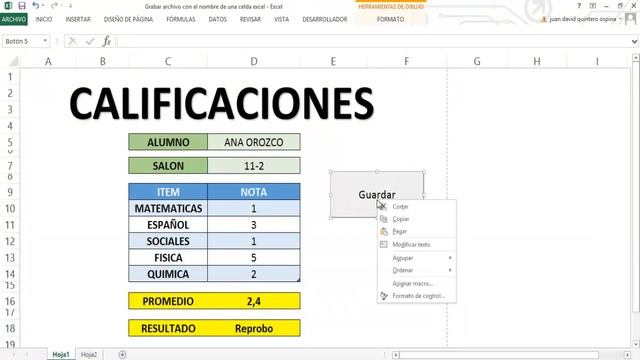The height and width of the screenshot is (360, 640).
Task: Open the DISEÑO DE PÁGINA tab
Action: coord(128,19)
